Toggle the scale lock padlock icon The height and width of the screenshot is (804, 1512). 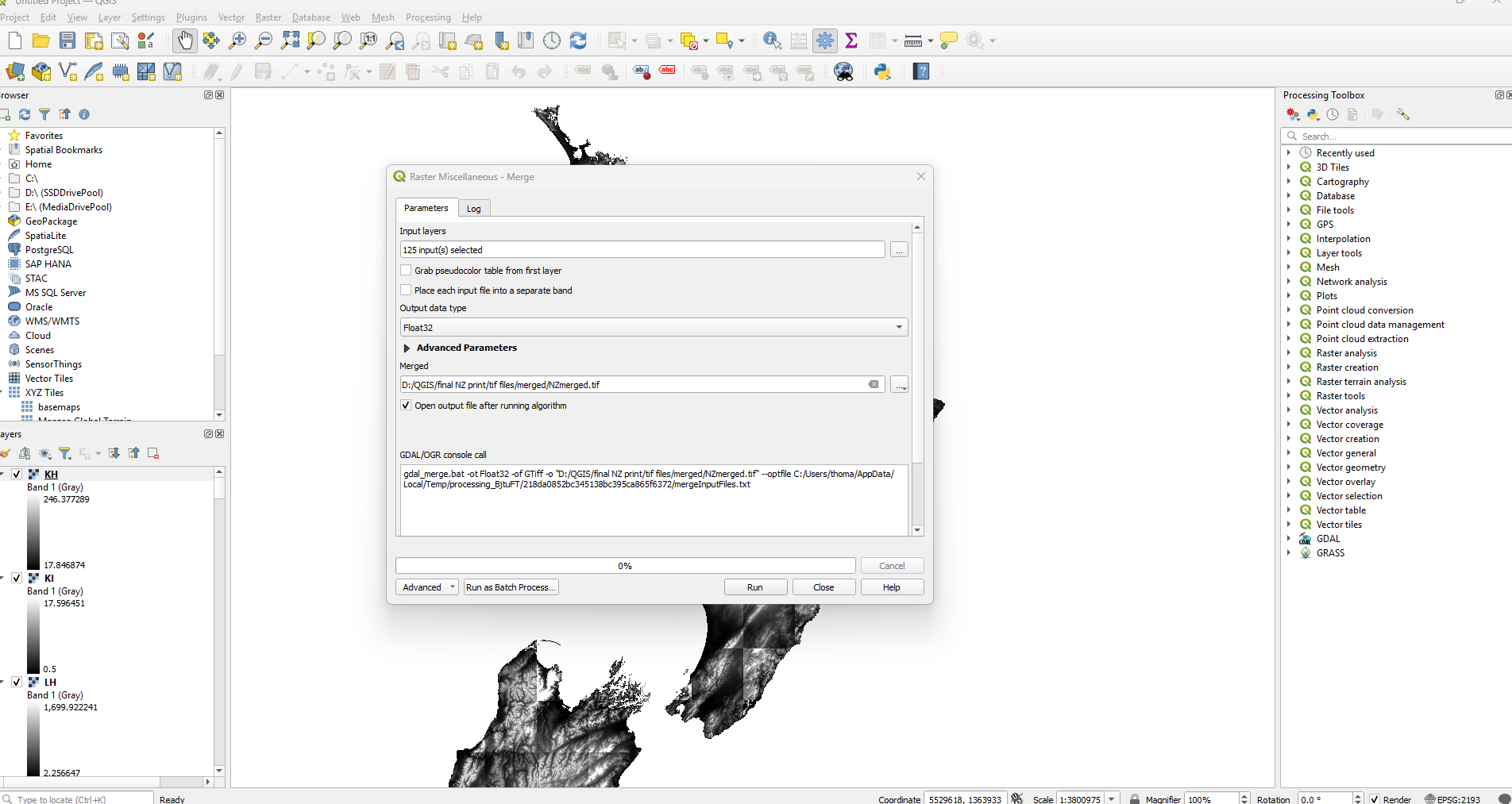click(1135, 799)
